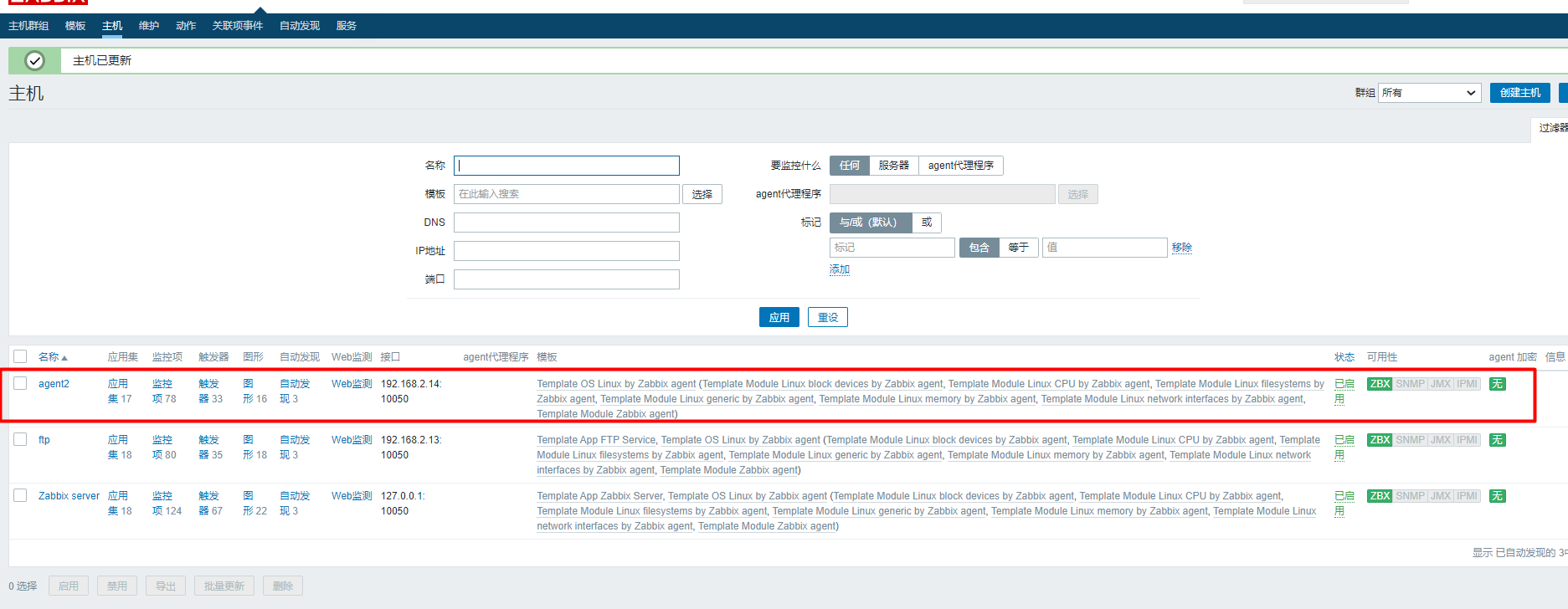This screenshot has height=609, width=1568.
Task: Click the 重设 filter button
Action: 828,318
